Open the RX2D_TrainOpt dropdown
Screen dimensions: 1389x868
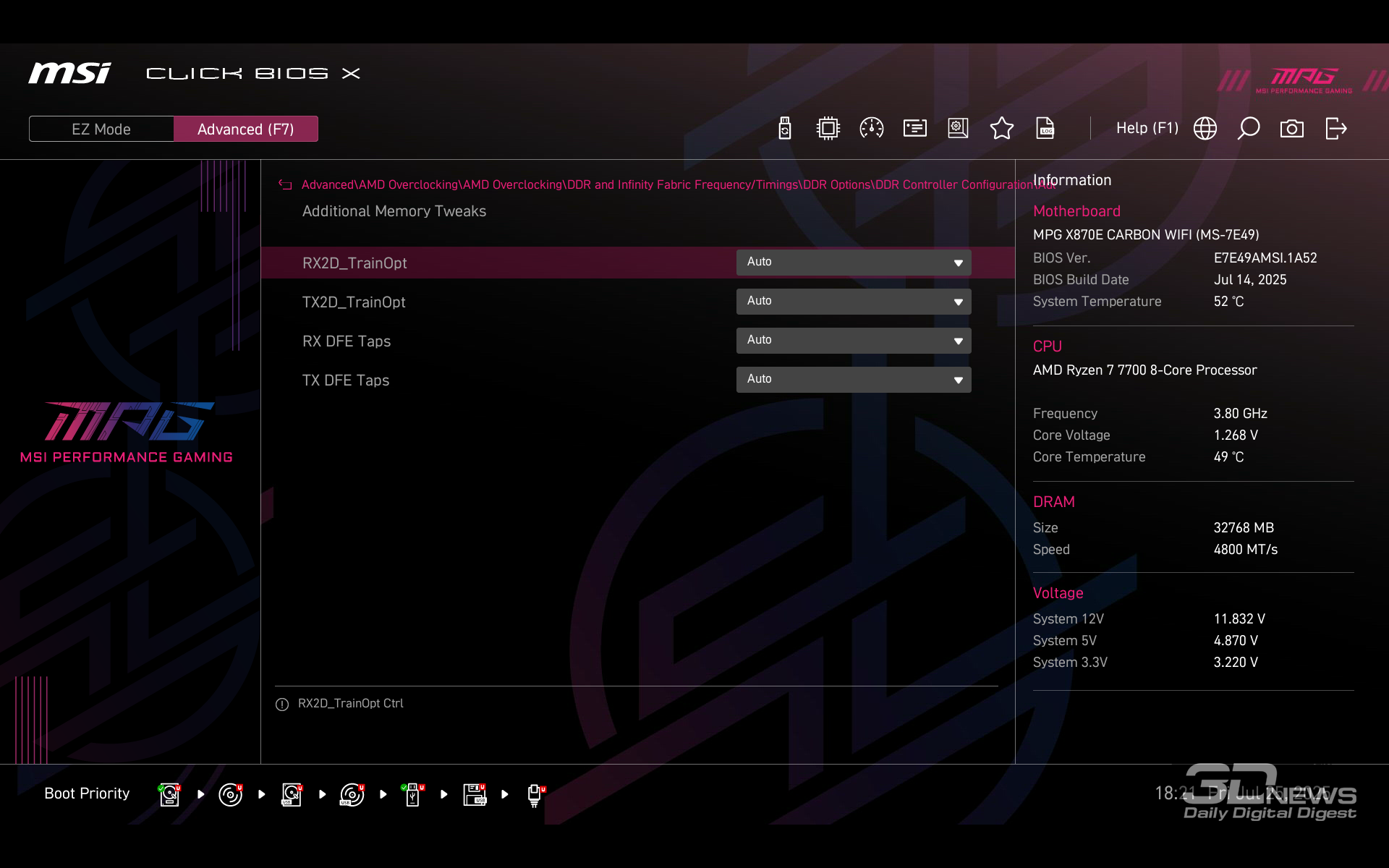854,263
